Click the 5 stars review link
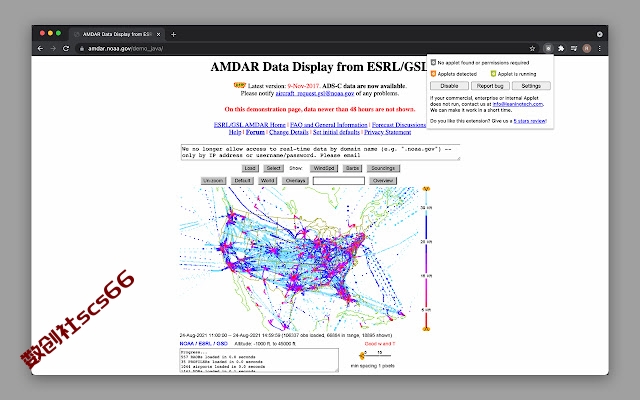Screen dimensions: 640x400 [529, 121]
